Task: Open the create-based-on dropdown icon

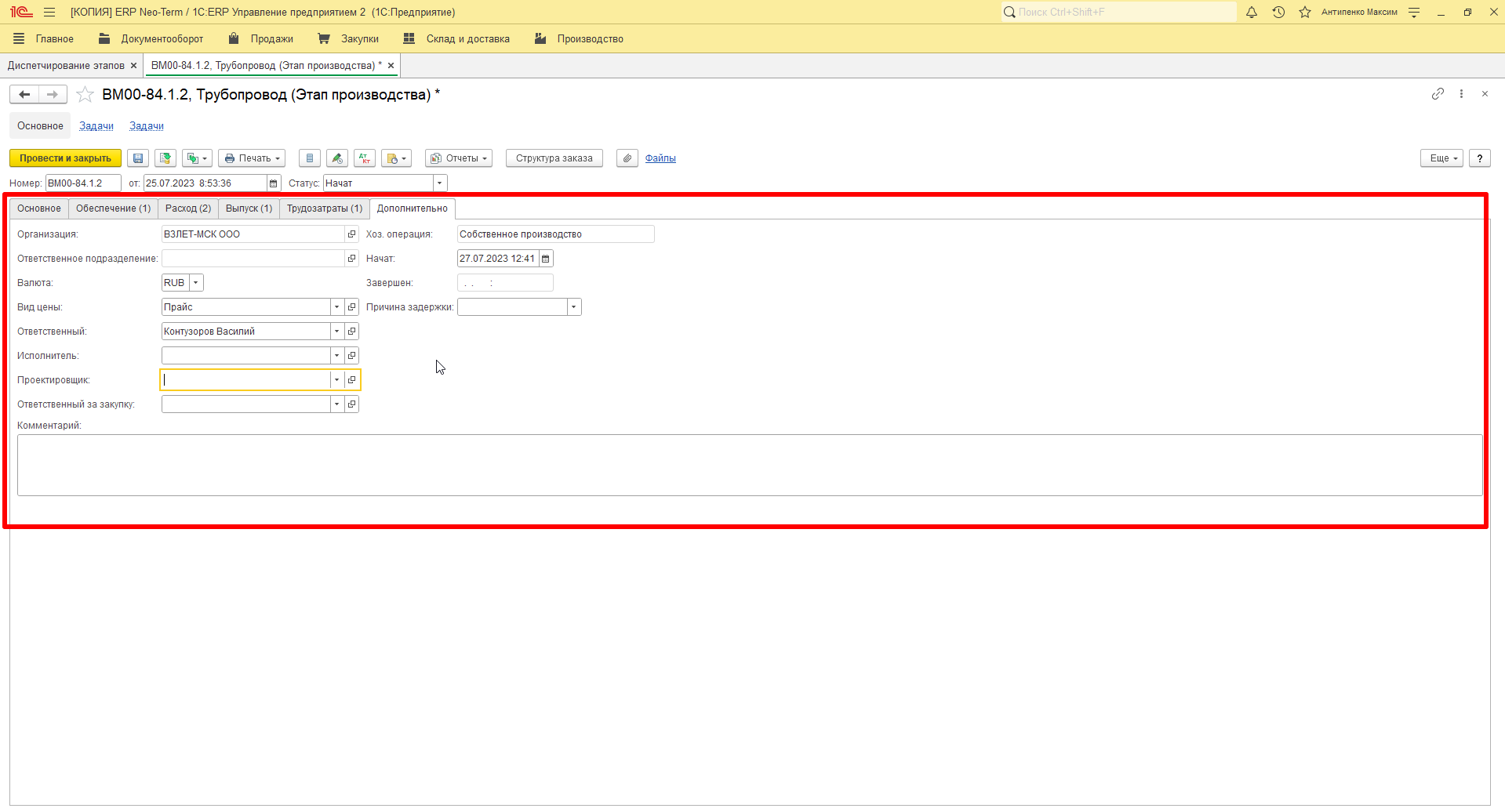Action: click(x=197, y=158)
